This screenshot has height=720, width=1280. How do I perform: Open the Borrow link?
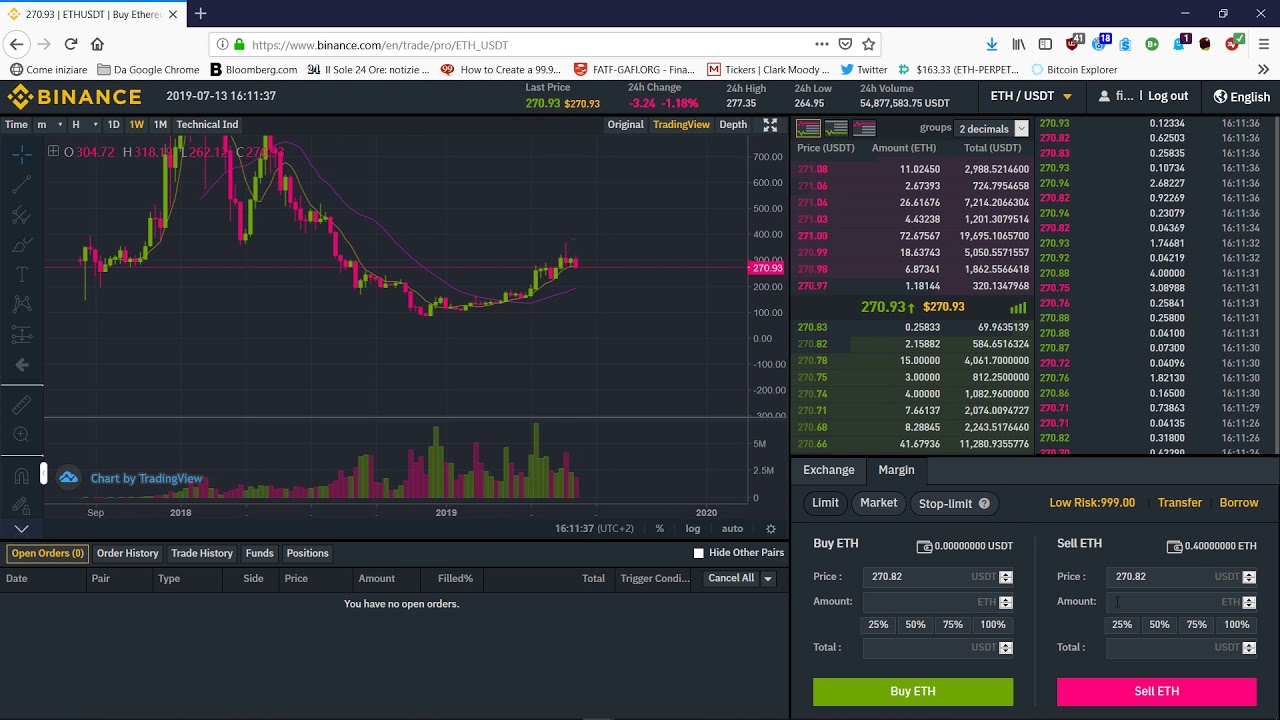point(1239,503)
